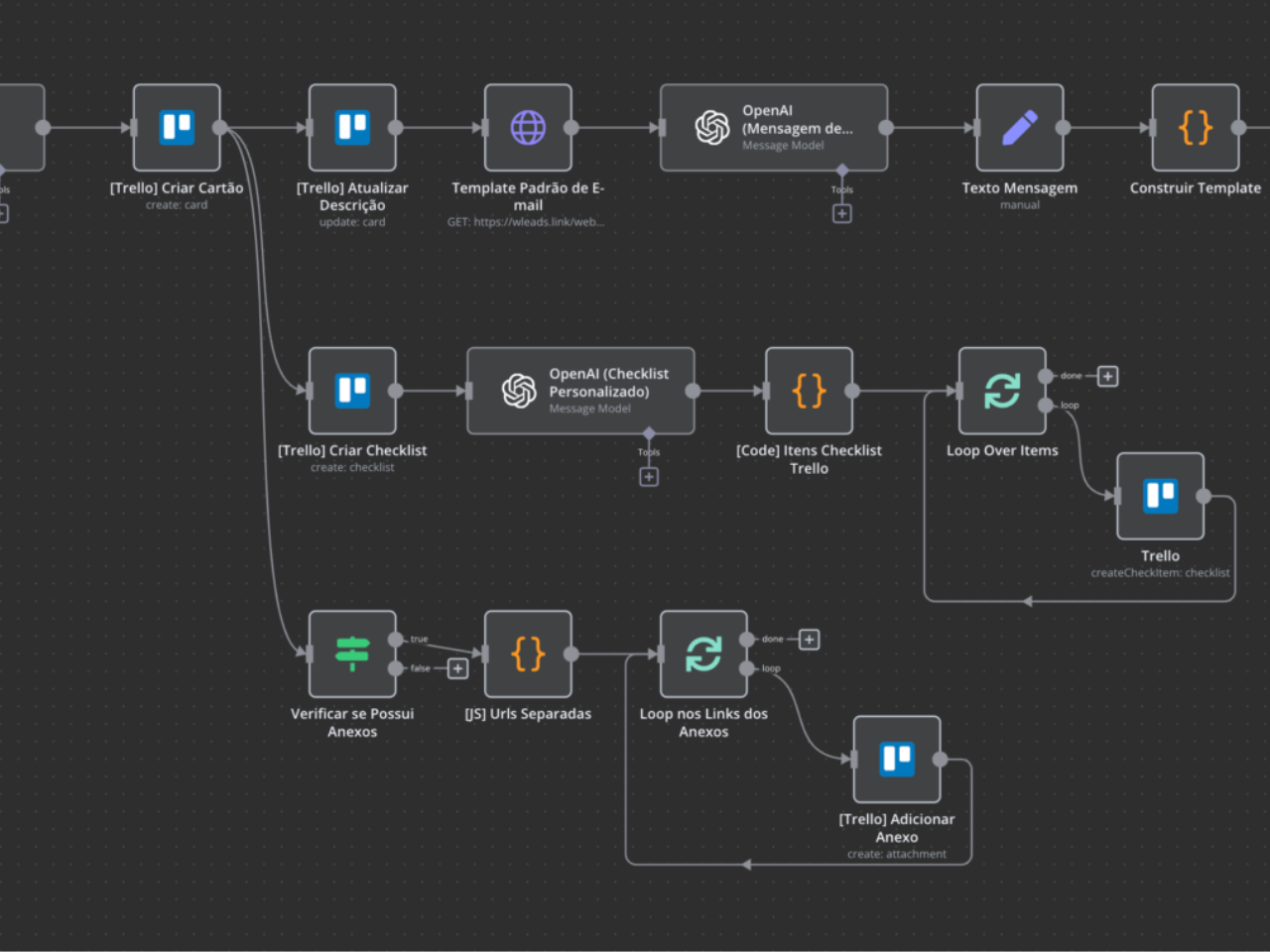Viewport: 1270px width, 952px height.
Task: Open the OpenAI (Checklist Personalizado) node
Action: (580, 391)
